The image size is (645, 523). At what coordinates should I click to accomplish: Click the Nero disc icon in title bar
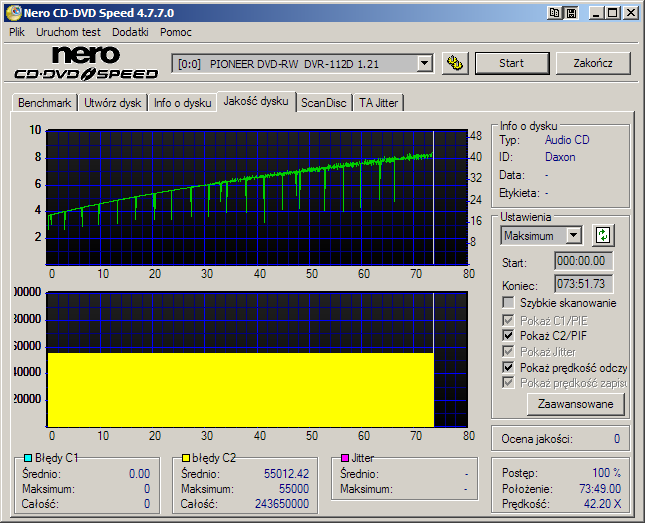[x=13, y=13]
